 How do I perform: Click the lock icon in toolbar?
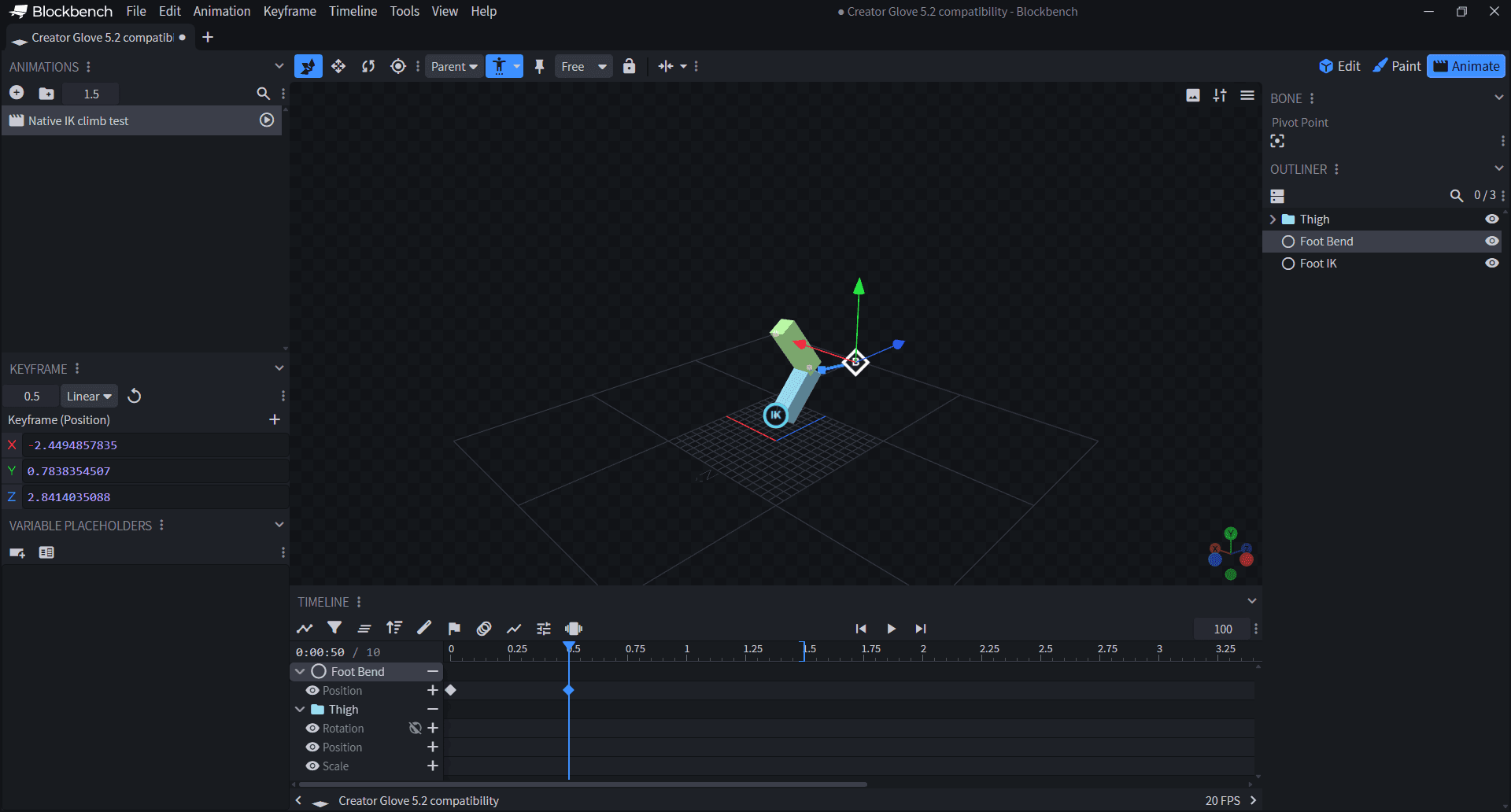pos(629,66)
